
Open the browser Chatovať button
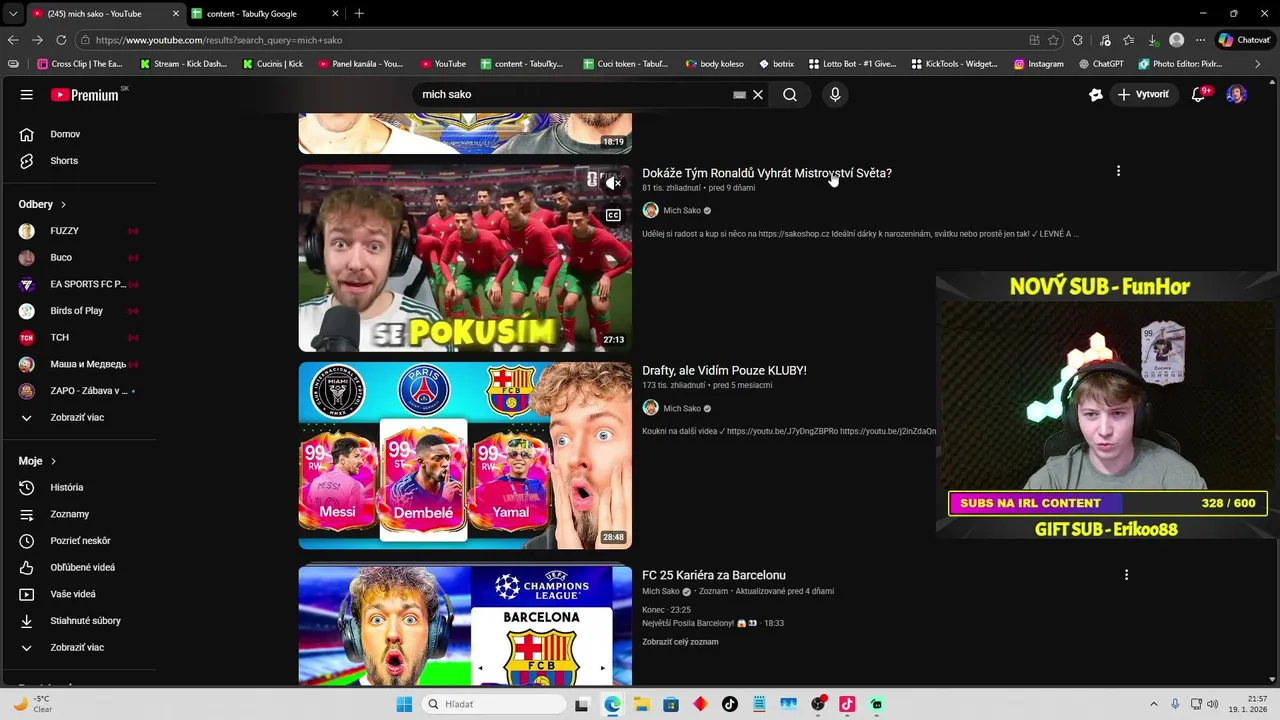click(x=1244, y=40)
